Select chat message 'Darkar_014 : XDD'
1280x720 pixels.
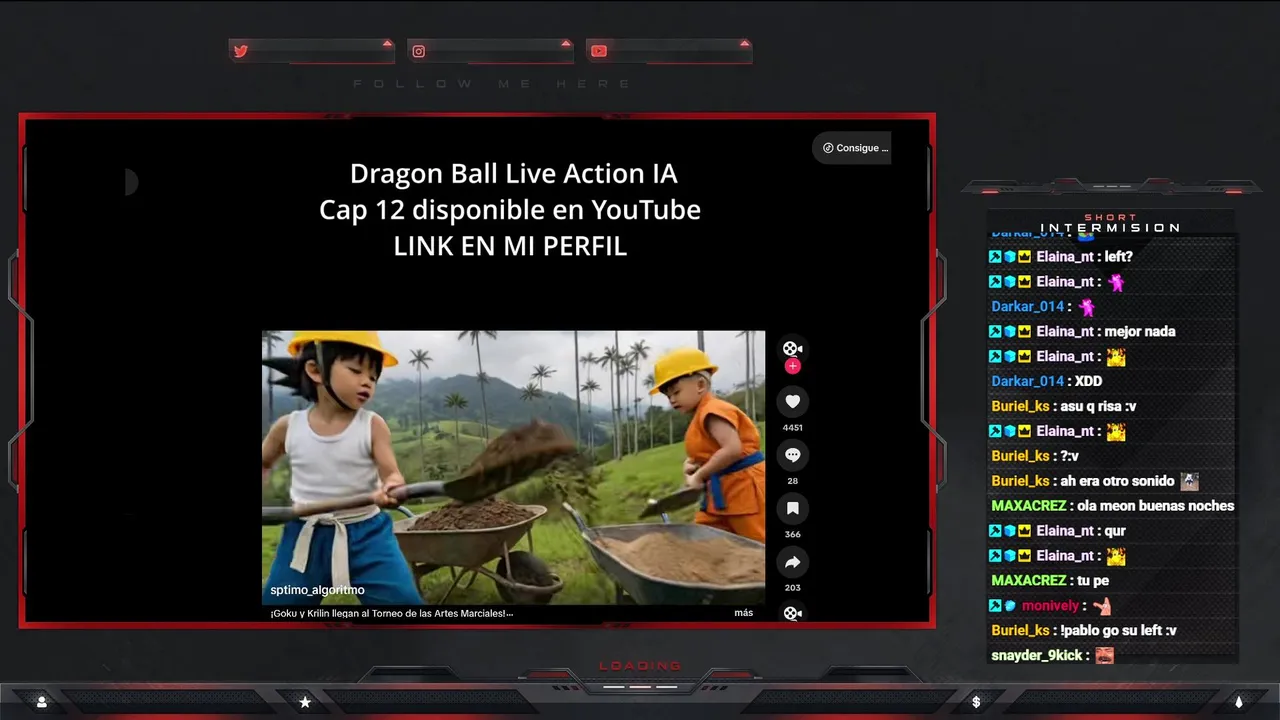click(1046, 381)
